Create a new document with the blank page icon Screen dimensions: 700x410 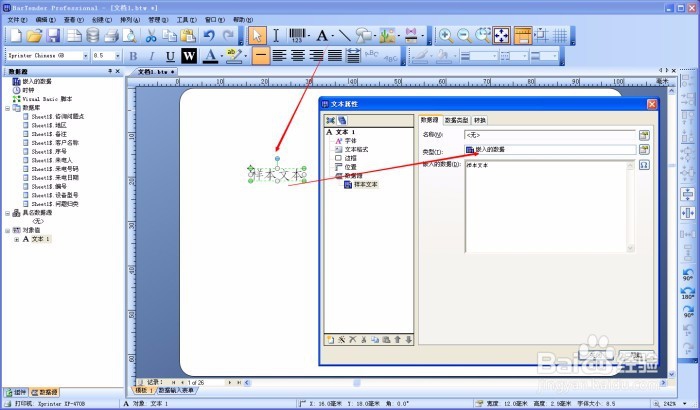click(x=16, y=36)
